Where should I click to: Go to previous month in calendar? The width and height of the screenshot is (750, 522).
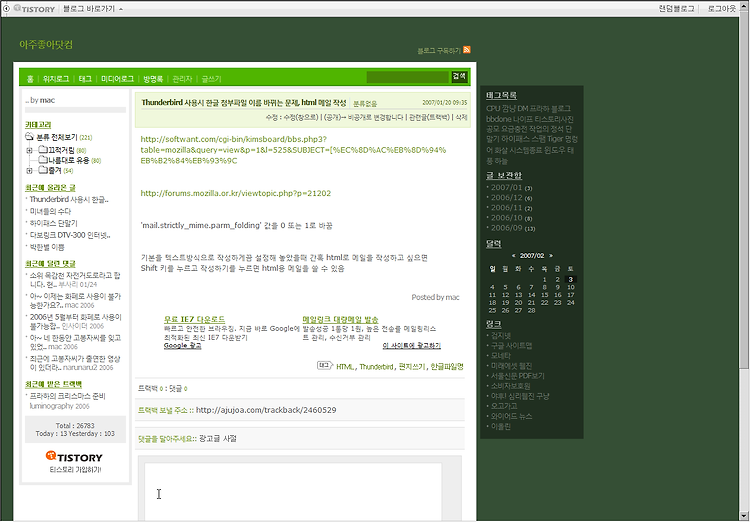coord(513,255)
